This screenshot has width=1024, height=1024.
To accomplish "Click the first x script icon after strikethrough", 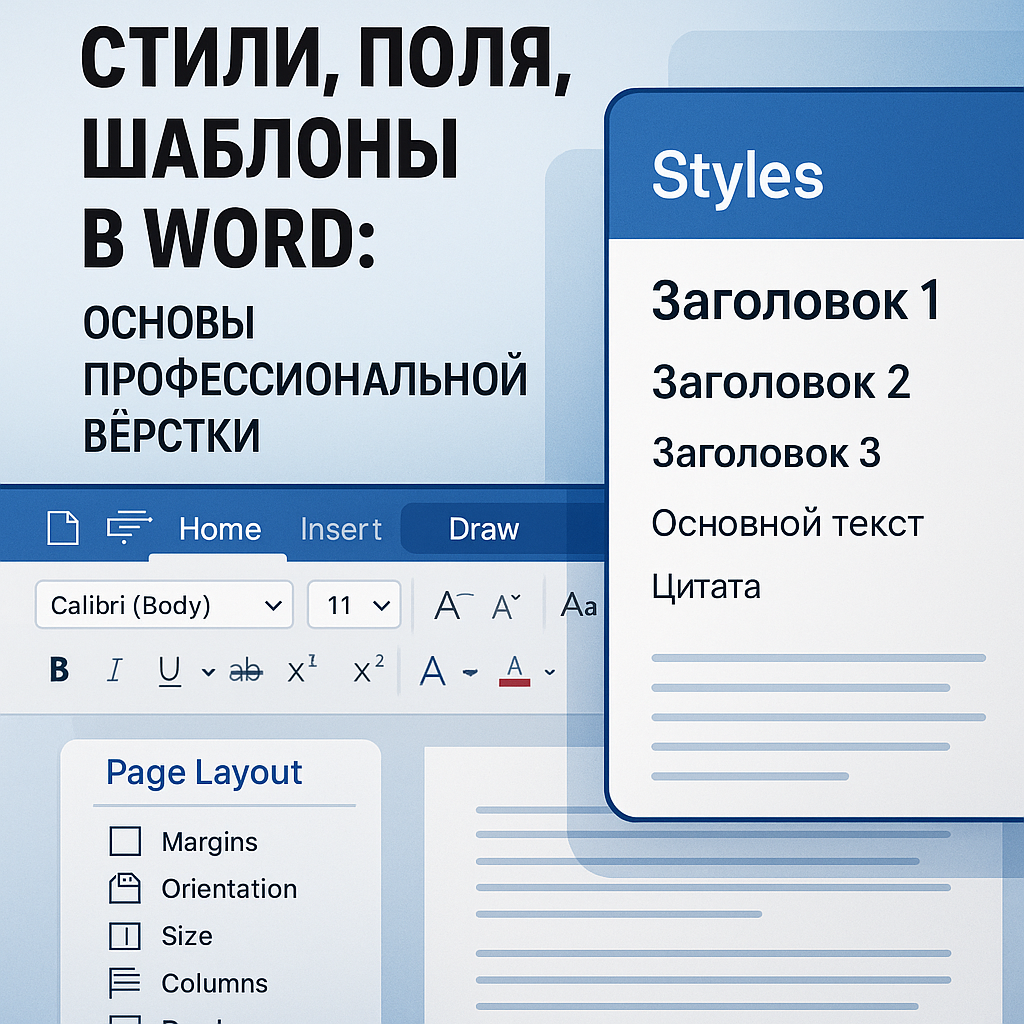I will click(x=302, y=668).
